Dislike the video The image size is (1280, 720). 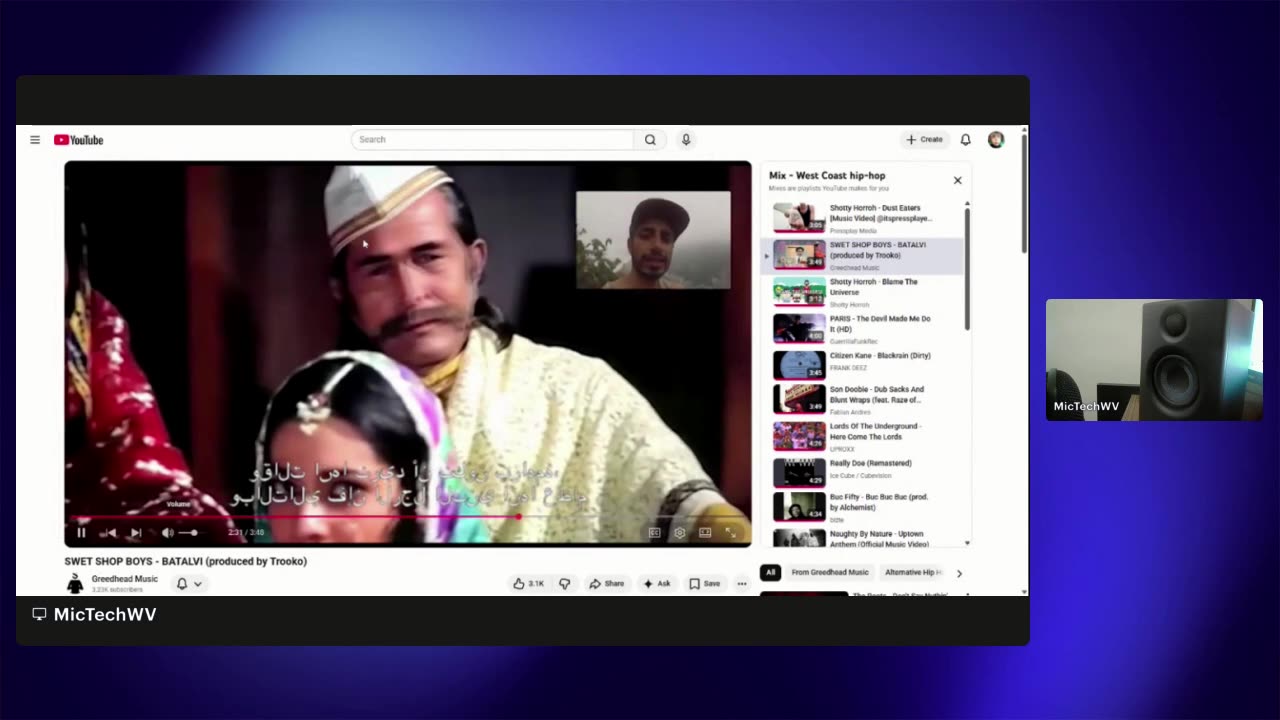point(564,584)
